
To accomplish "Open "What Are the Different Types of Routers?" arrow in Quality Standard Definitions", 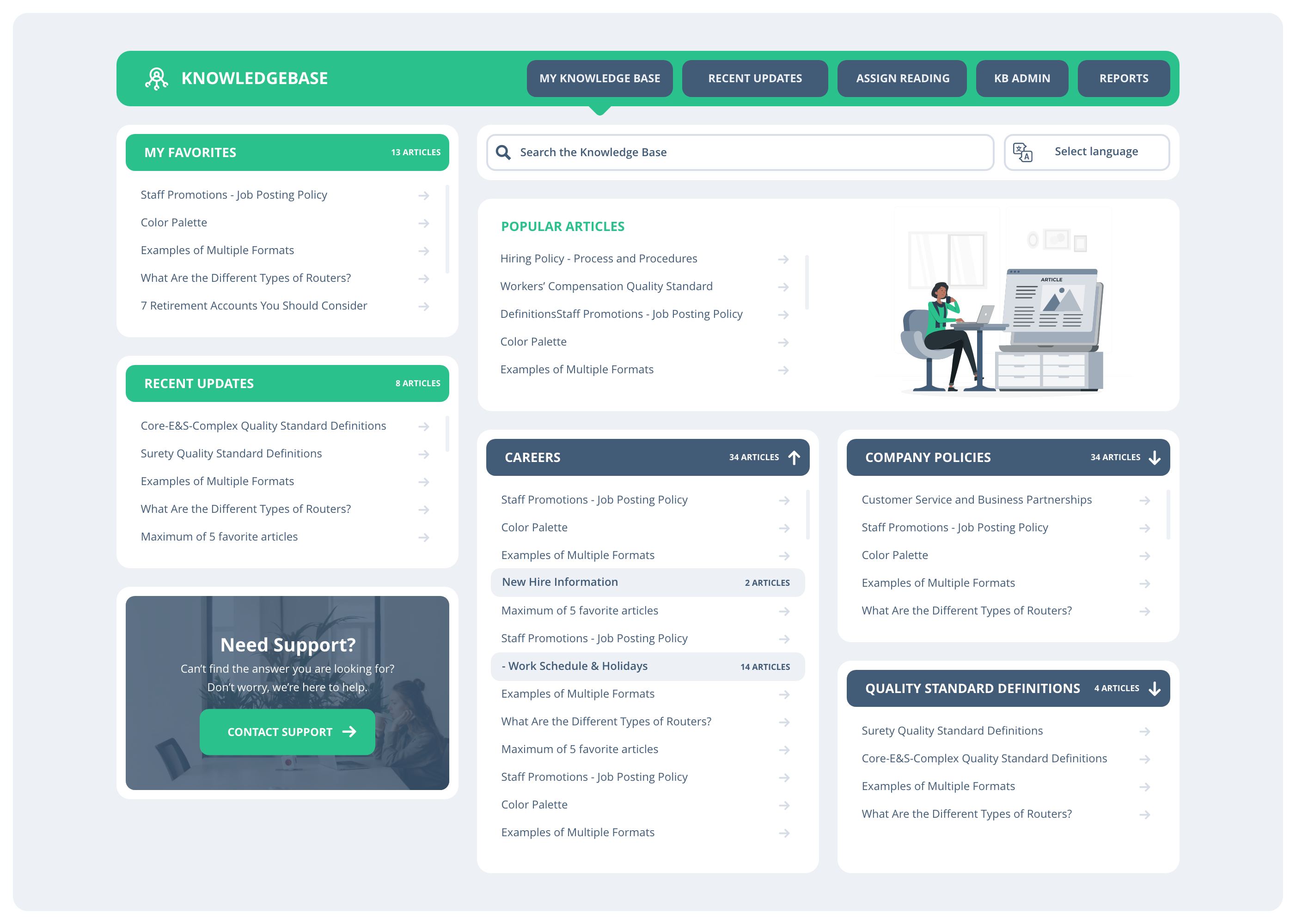I will pyautogui.click(x=1144, y=814).
